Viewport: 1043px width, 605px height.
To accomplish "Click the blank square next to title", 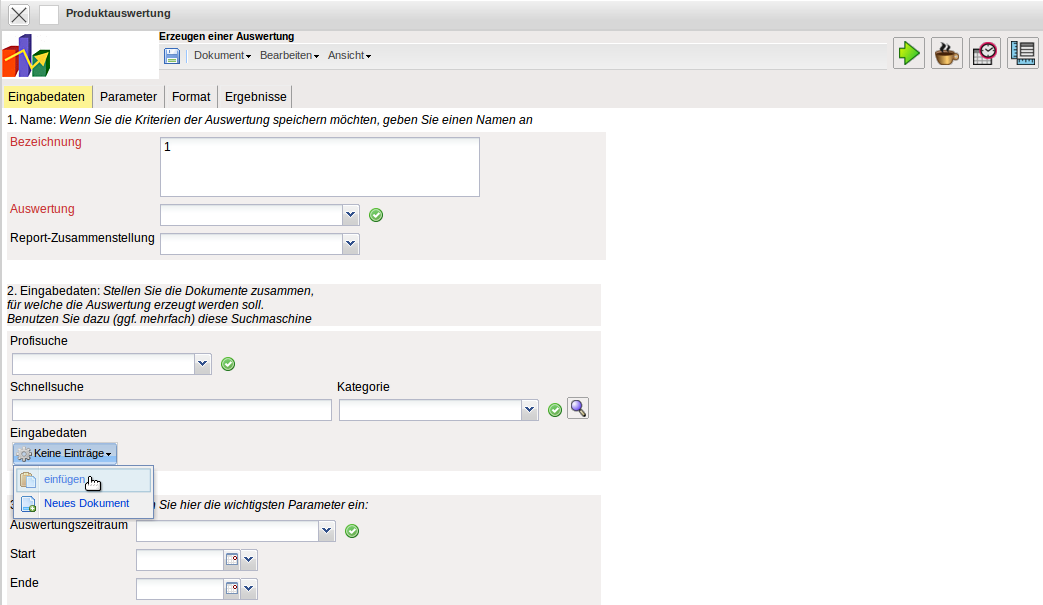I will point(49,15).
